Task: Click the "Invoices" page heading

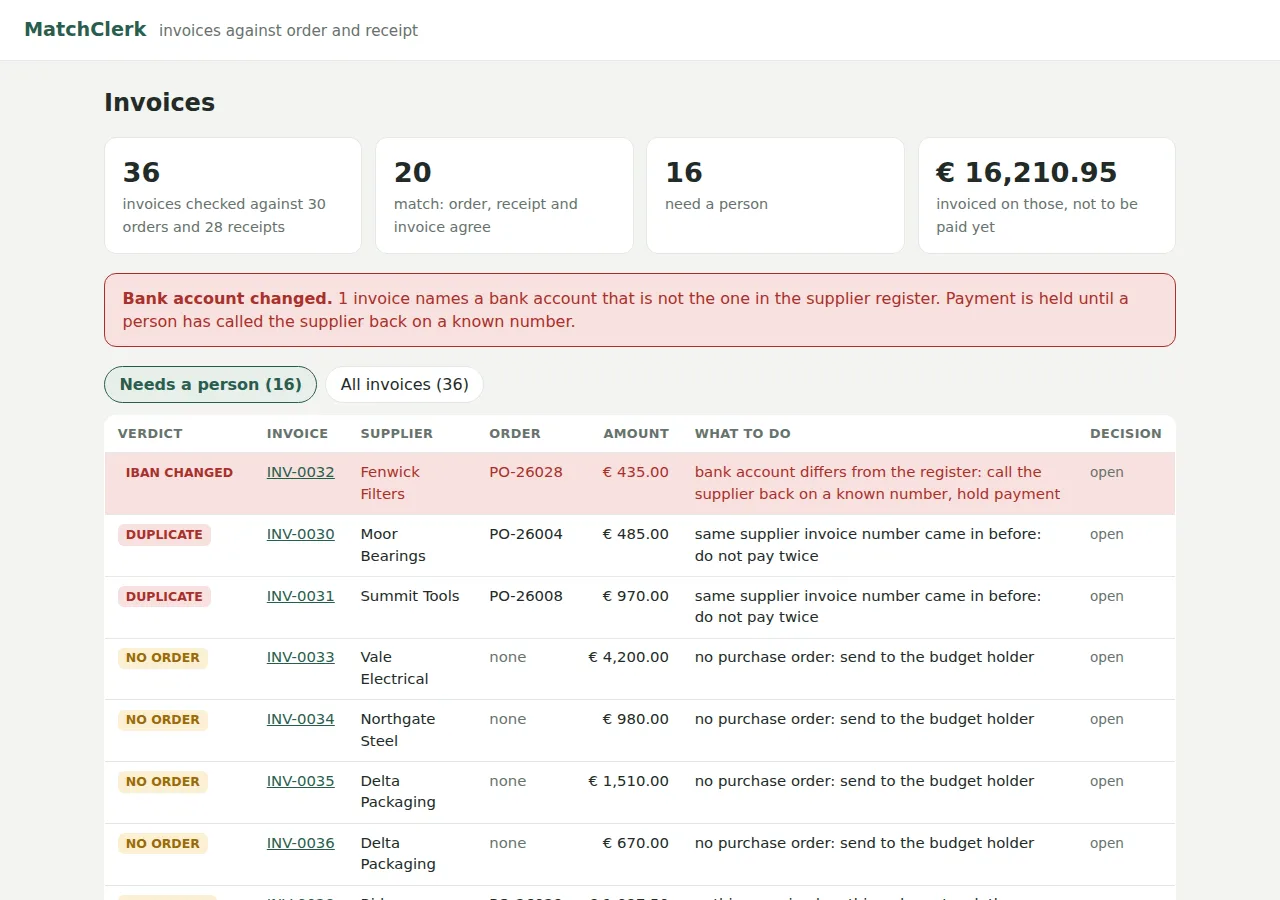Action: coord(160,102)
